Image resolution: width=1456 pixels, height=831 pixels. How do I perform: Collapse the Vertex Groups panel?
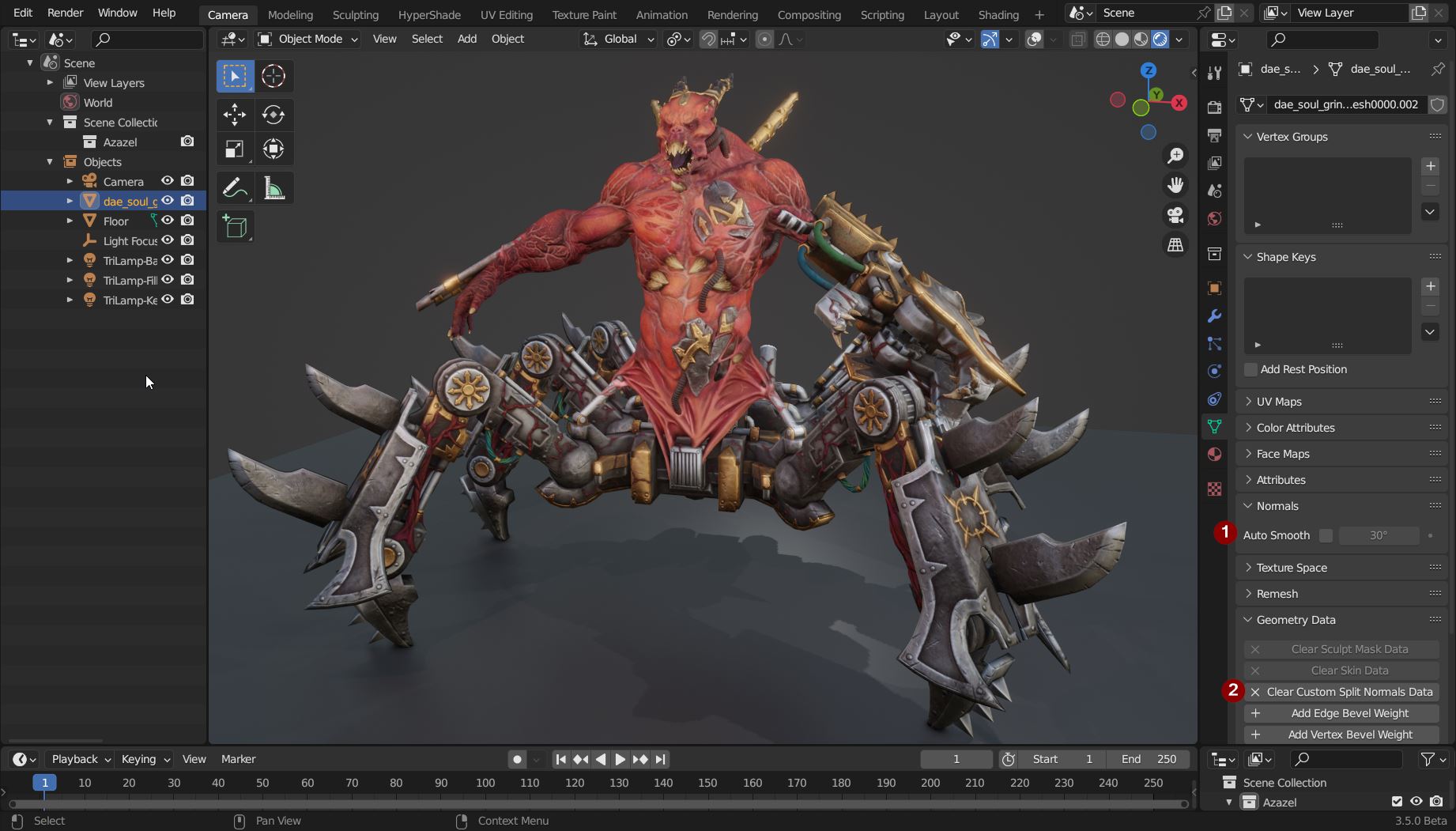[1248, 137]
